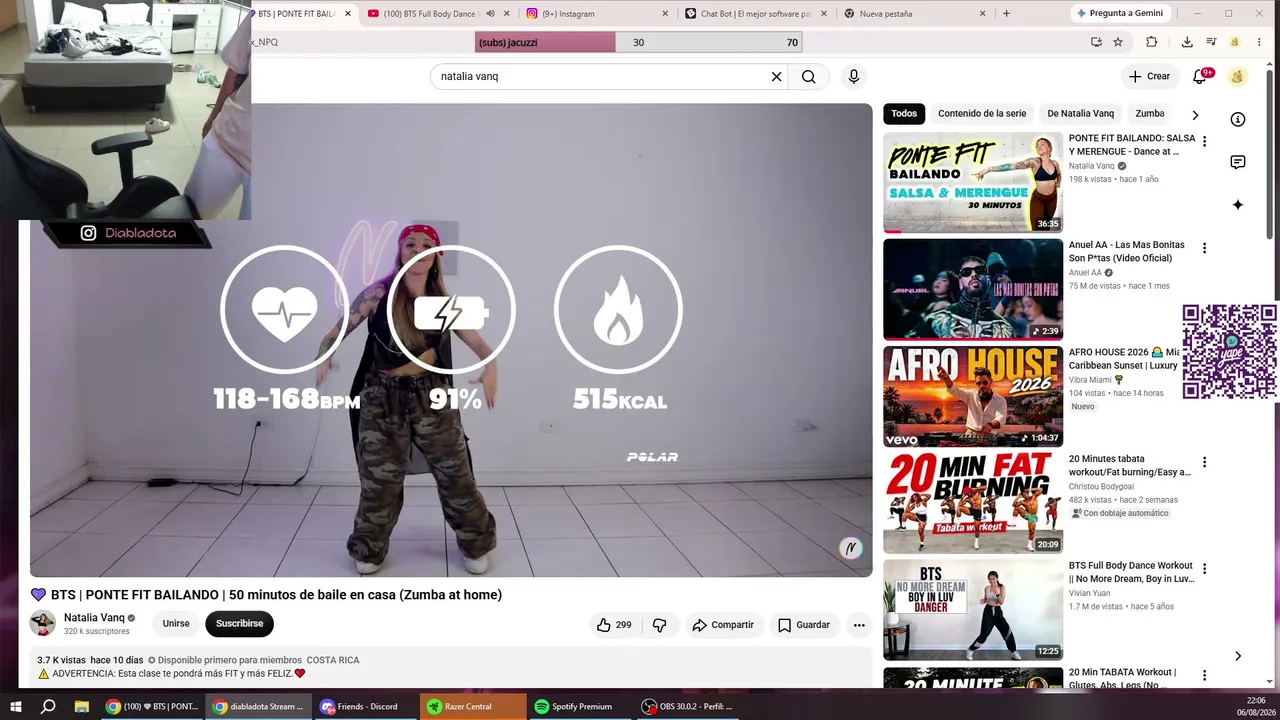Open the AFRO HOUSE 2026 thumbnail

[x=973, y=397]
